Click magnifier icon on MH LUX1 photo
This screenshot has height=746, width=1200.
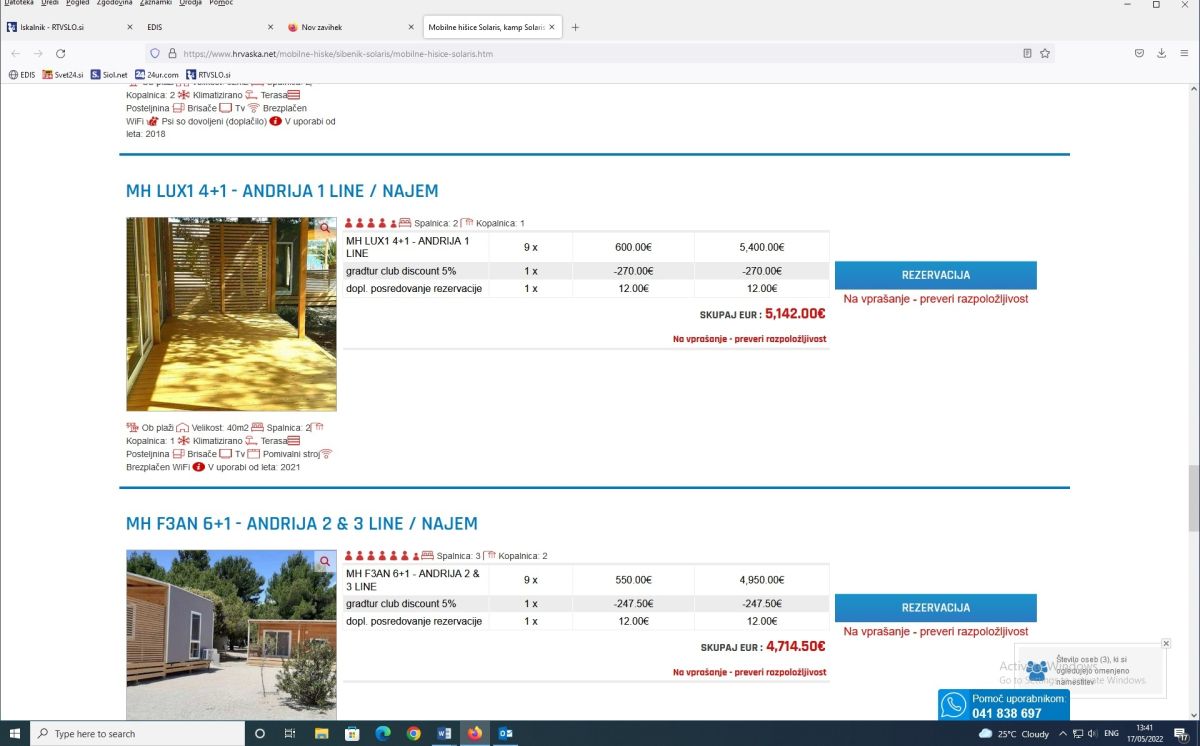(325, 229)
